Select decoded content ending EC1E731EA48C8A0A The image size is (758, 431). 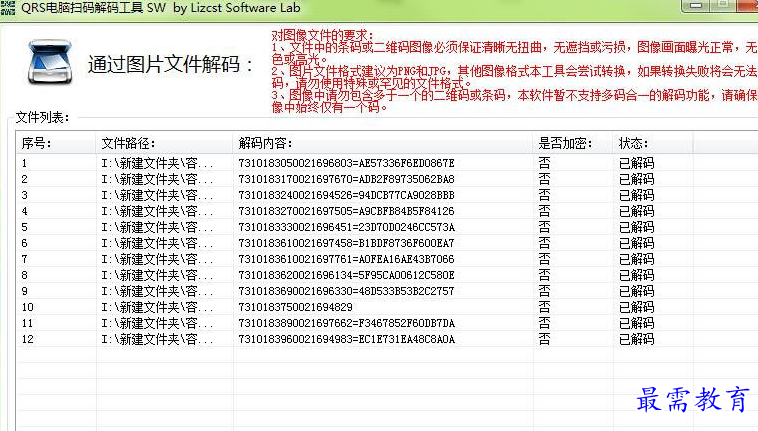pos(346,339)
